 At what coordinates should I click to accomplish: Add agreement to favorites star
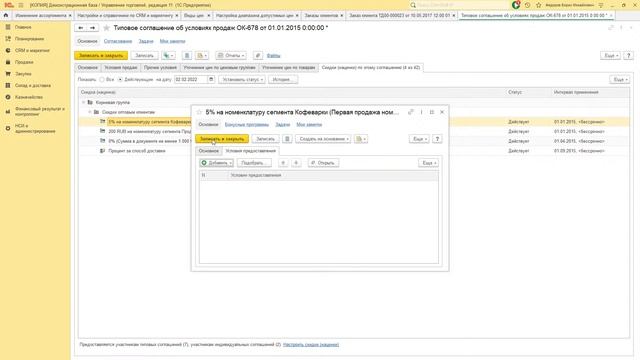(x=107, y=28)
